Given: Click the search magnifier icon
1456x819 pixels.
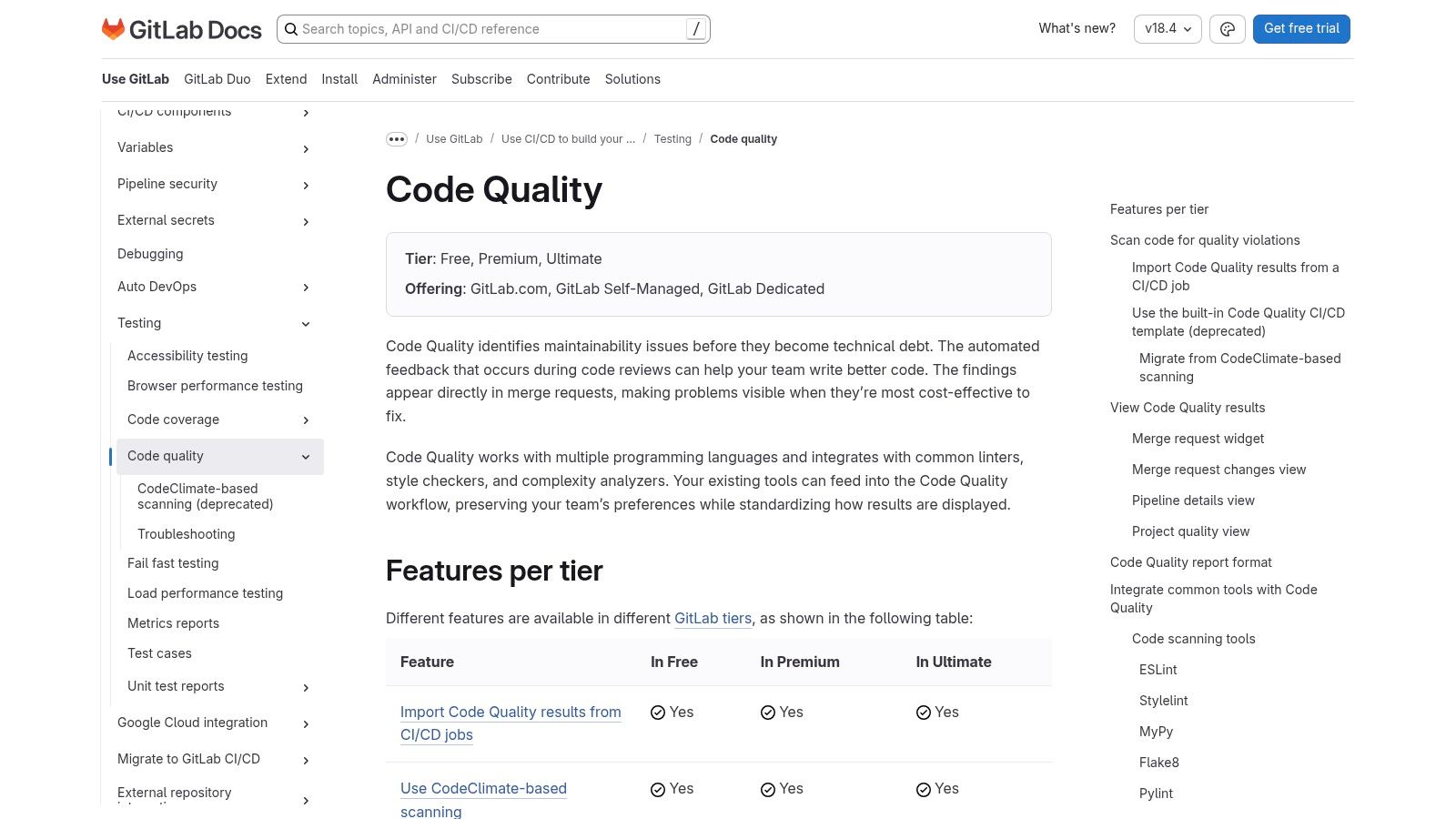Looking at the screenshot, I should click(291, 29).
